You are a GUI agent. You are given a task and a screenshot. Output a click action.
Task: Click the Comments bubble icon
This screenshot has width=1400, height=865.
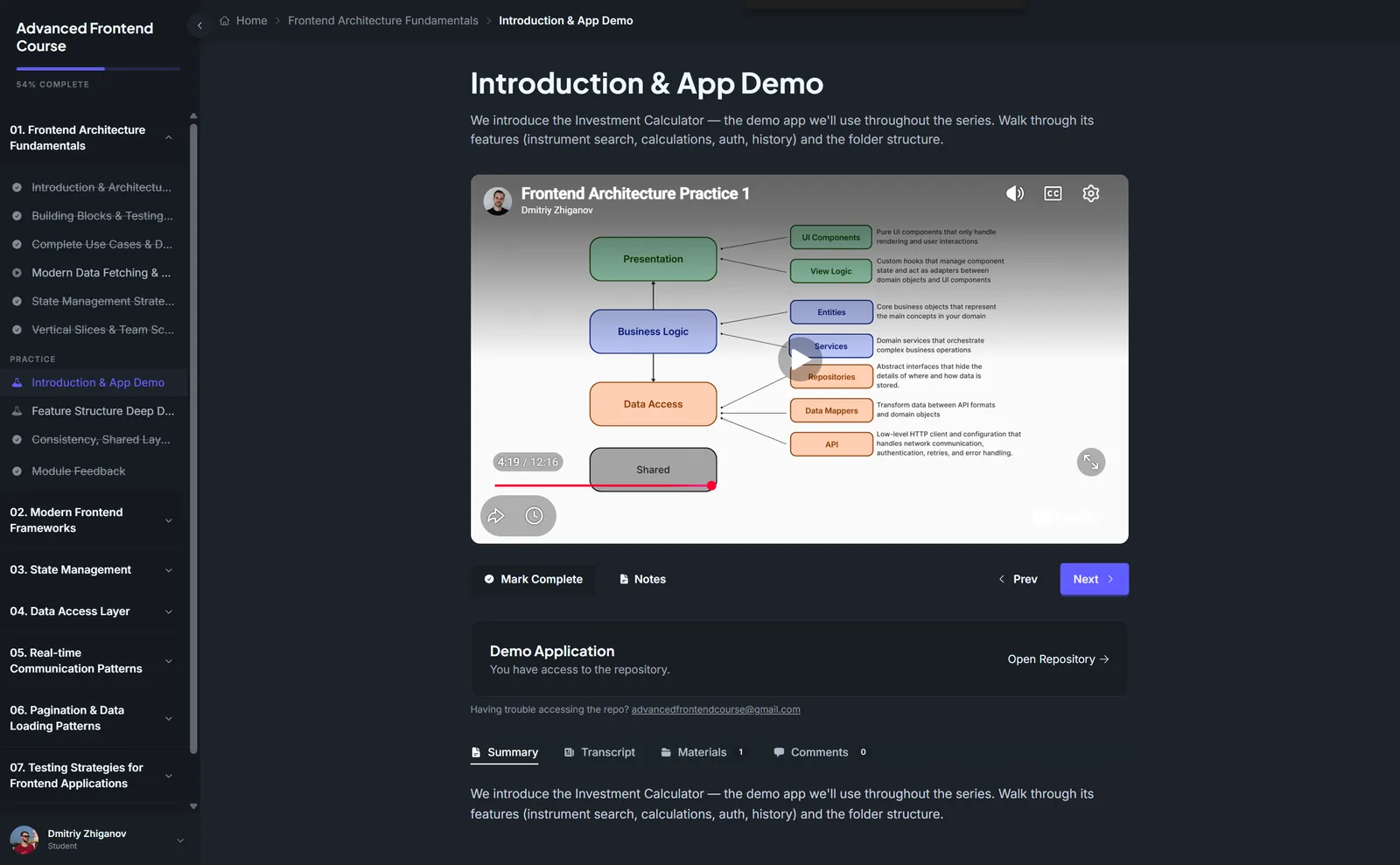(x=779, y=752)
